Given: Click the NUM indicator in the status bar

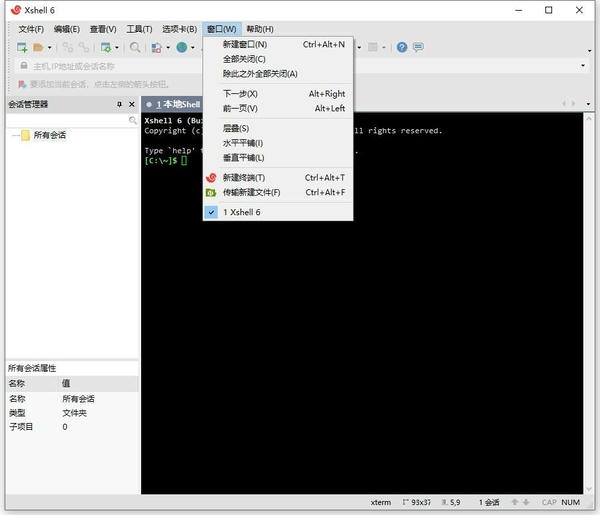Looking at the screenshot, I should pos(571,502).
